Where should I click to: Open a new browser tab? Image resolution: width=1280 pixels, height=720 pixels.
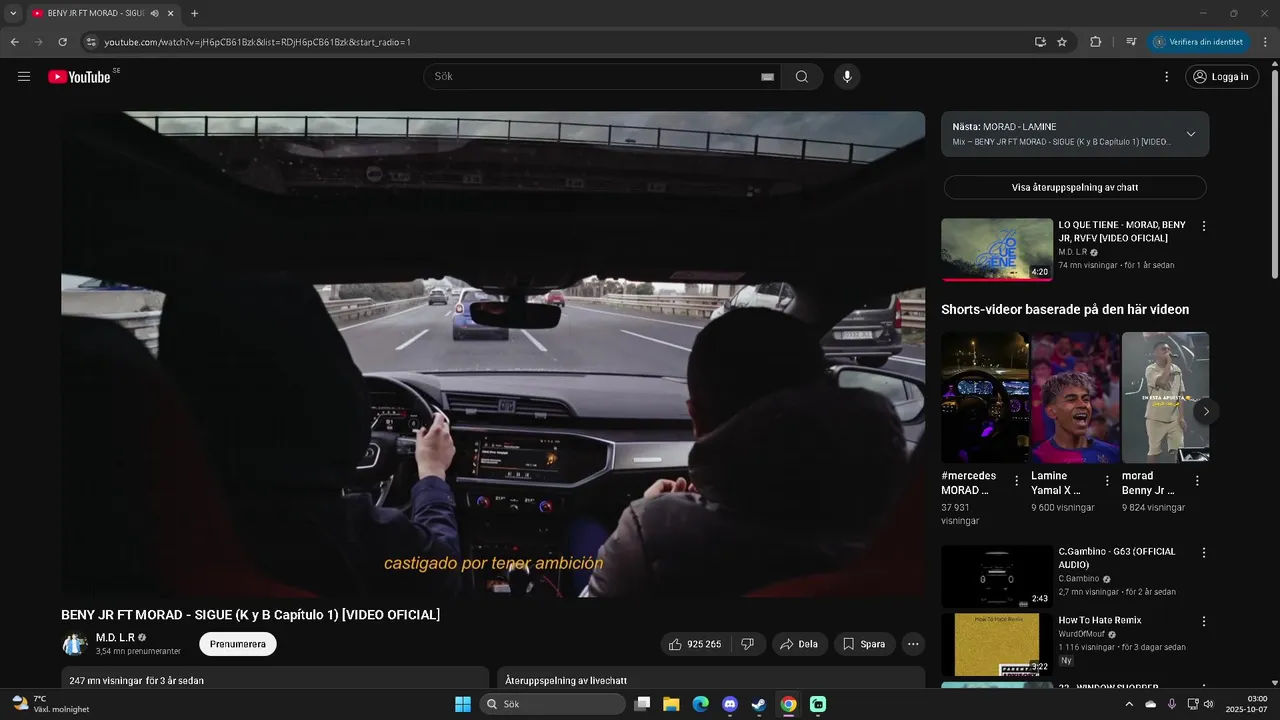pyautogui.click(x=194, y=14)
